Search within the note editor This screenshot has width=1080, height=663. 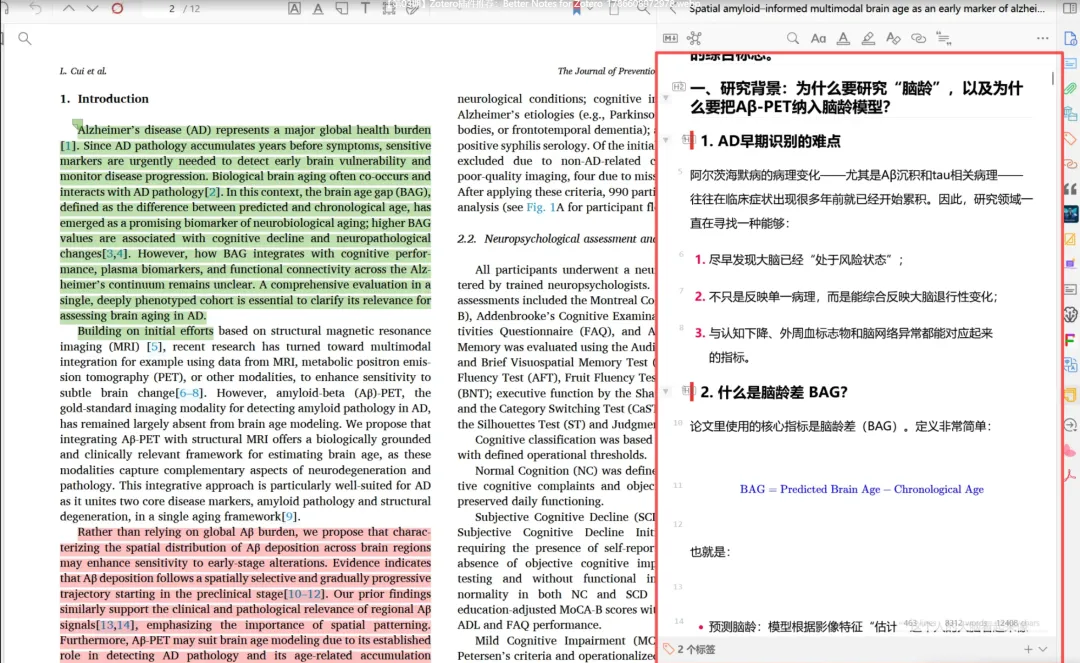(x=793, y=39)
